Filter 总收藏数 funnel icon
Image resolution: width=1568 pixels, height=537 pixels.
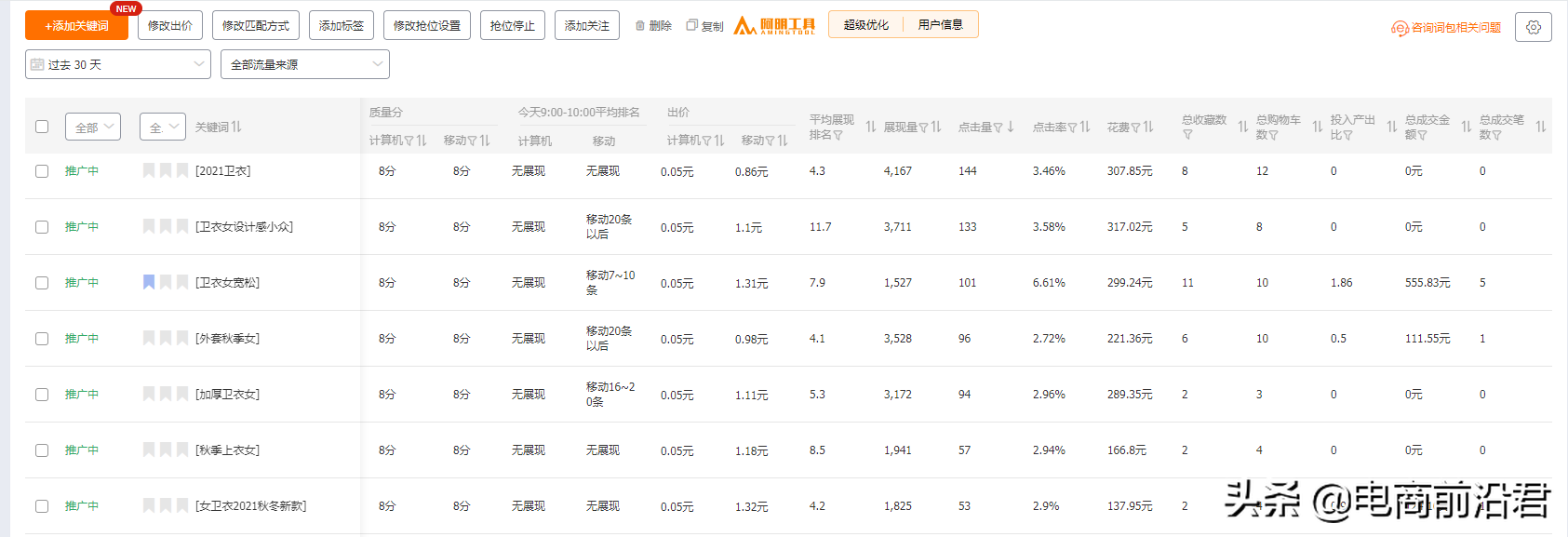1187,135
